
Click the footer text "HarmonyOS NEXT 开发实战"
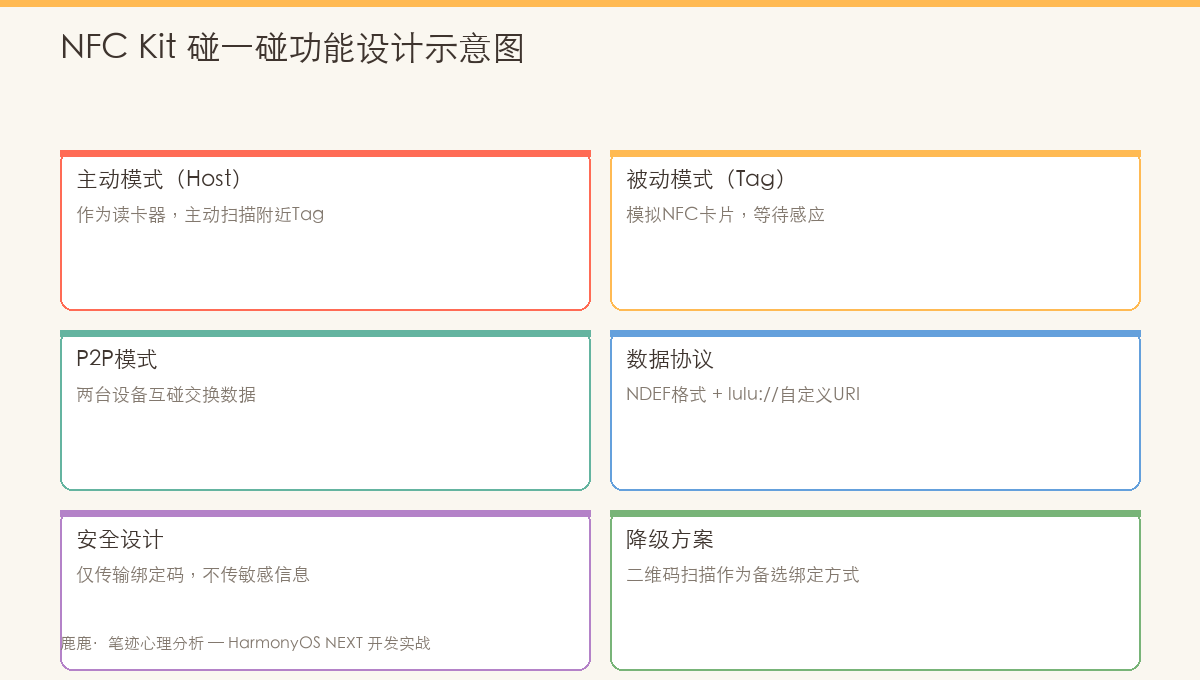tap(329, 643)
